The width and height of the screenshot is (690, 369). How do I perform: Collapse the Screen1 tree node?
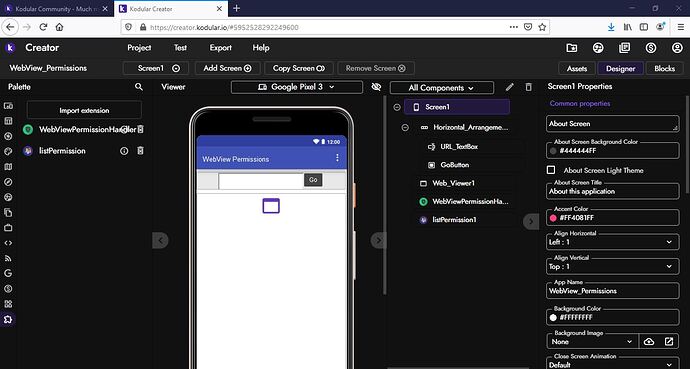pyautogui.click(x=397, y=107)
